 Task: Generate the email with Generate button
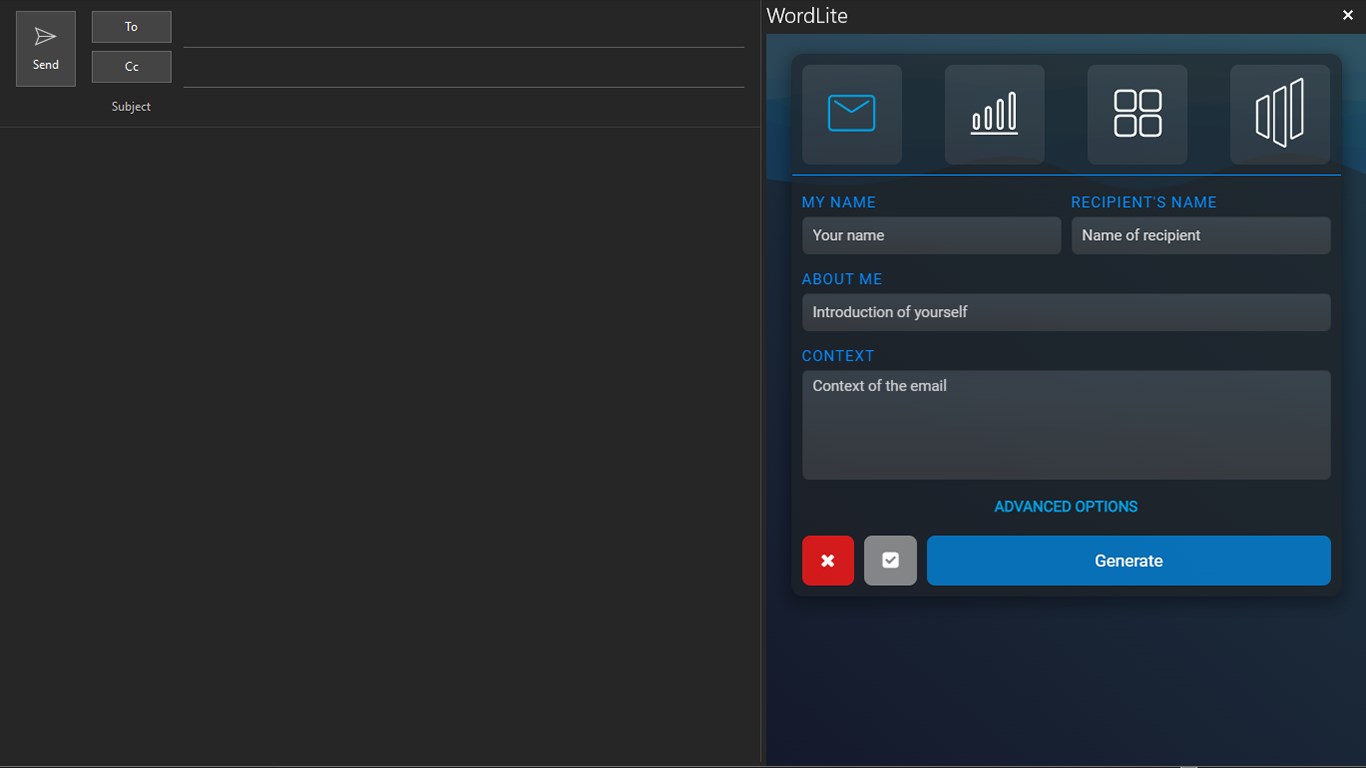tap(1129, 561)
